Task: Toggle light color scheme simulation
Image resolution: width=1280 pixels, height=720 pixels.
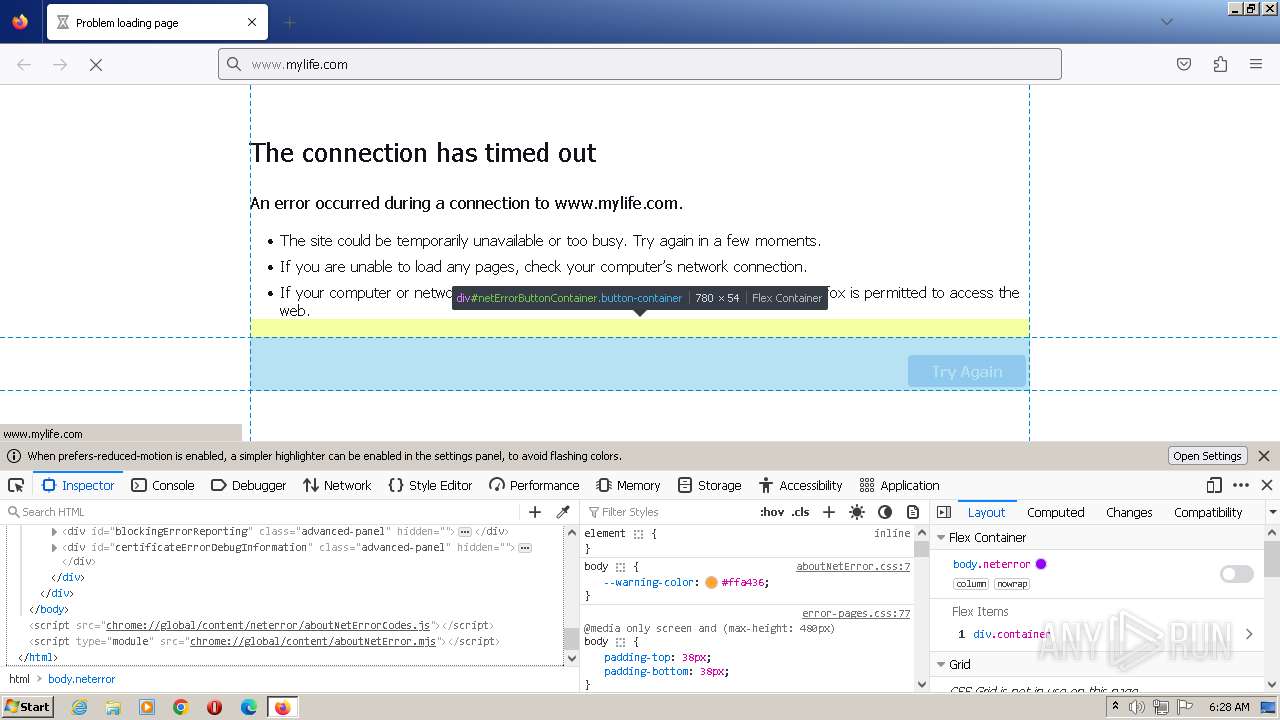Action: click(857, 512)
